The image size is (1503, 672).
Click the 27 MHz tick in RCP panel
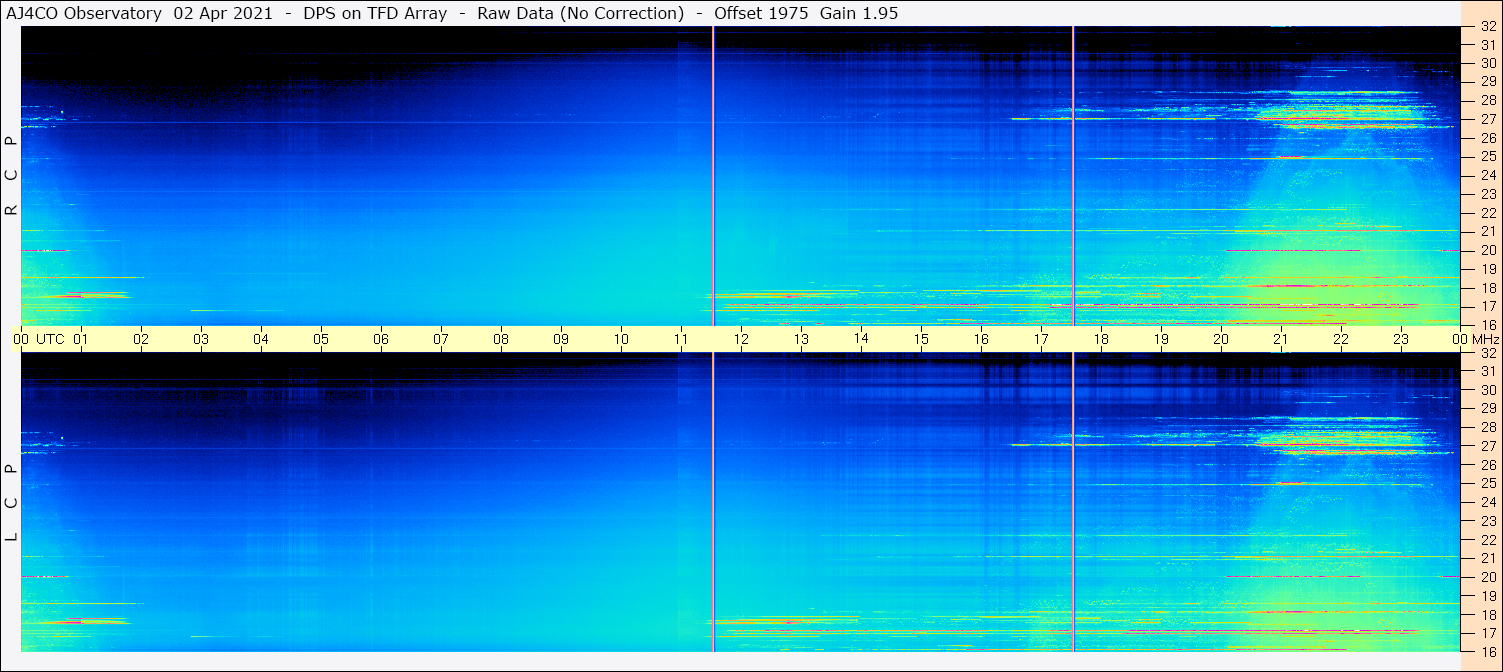click(x=1487, y=119)
